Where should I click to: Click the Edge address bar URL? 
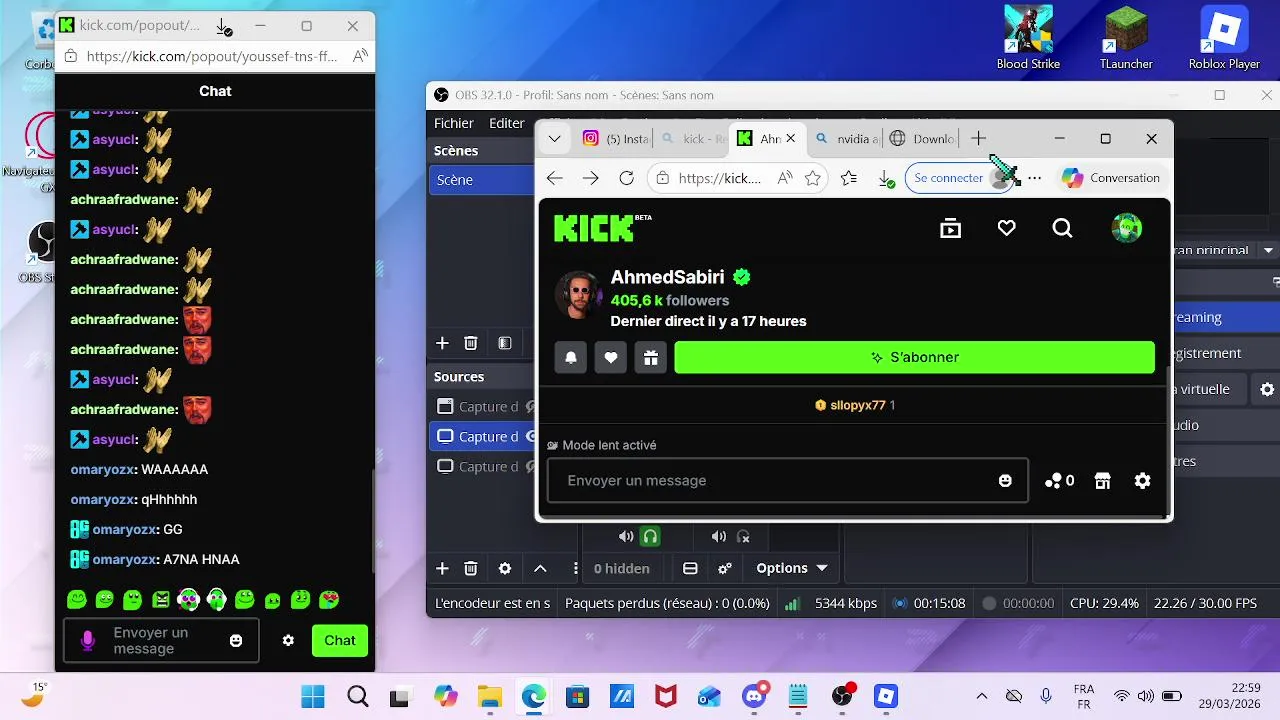pos(719,178)
